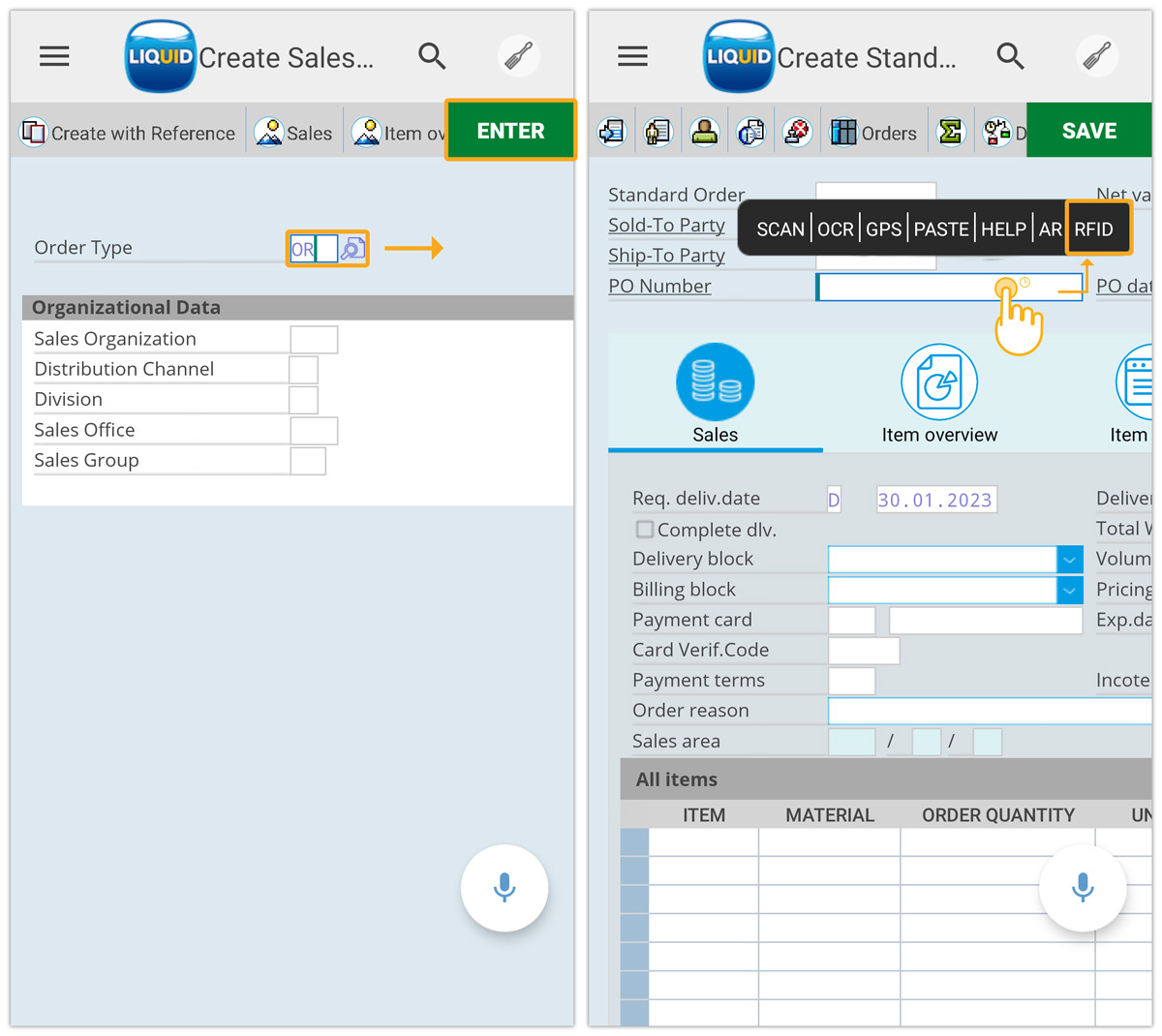
Task: Open the Sold-To Party link
Action: point(667,225)
